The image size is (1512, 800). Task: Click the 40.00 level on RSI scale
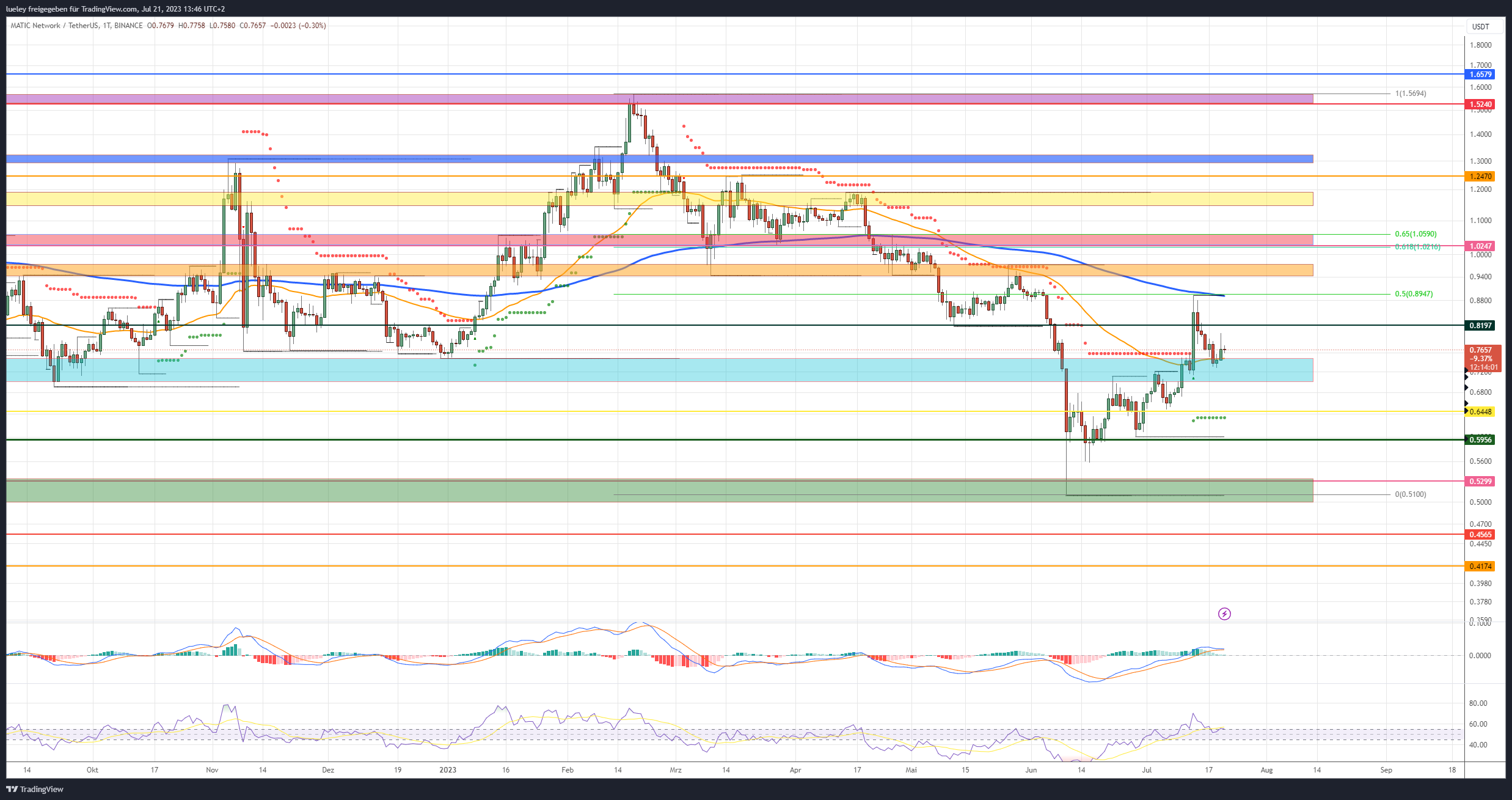click(1478, 745)
